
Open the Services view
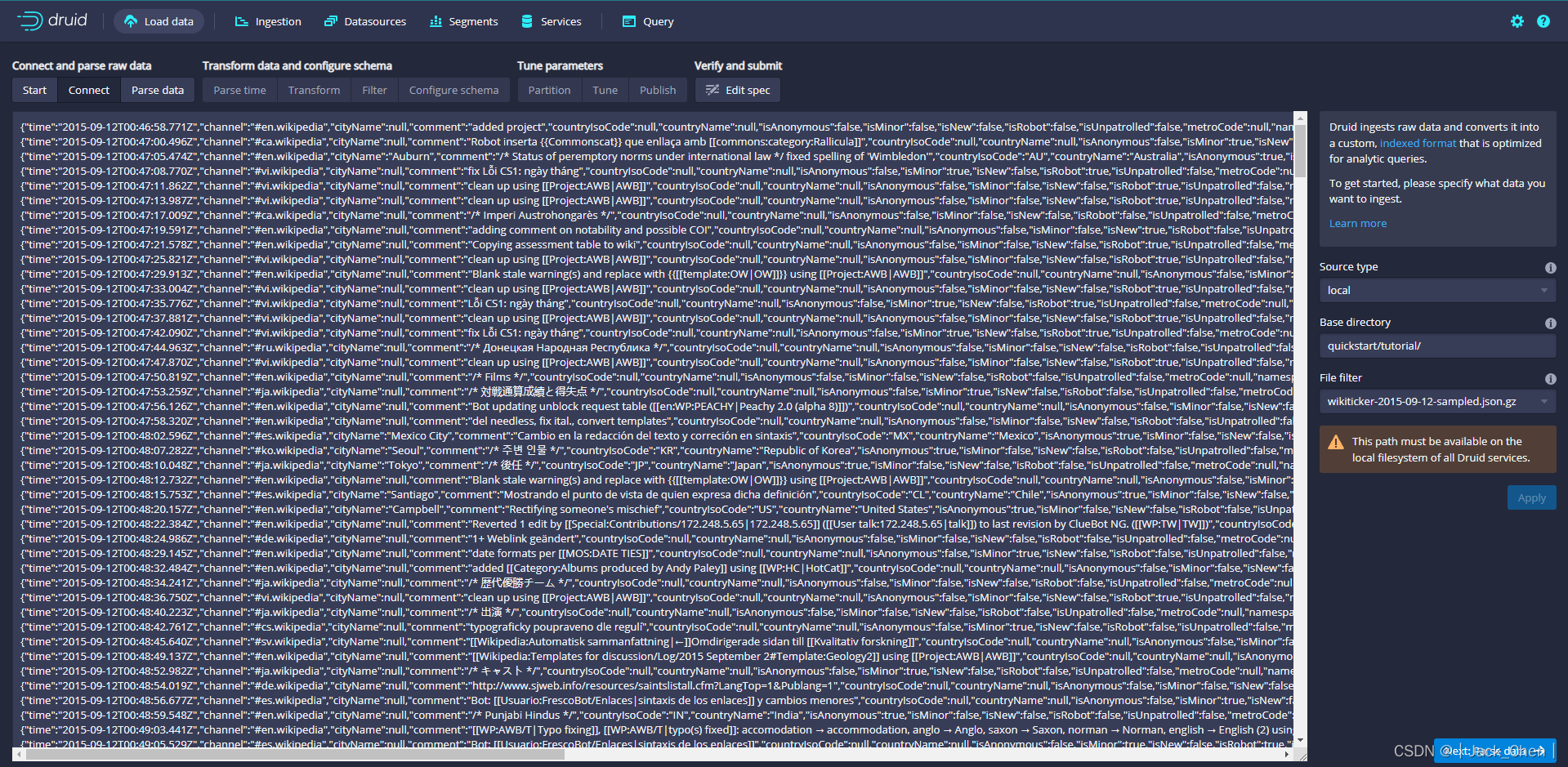[x=552, y=21]
